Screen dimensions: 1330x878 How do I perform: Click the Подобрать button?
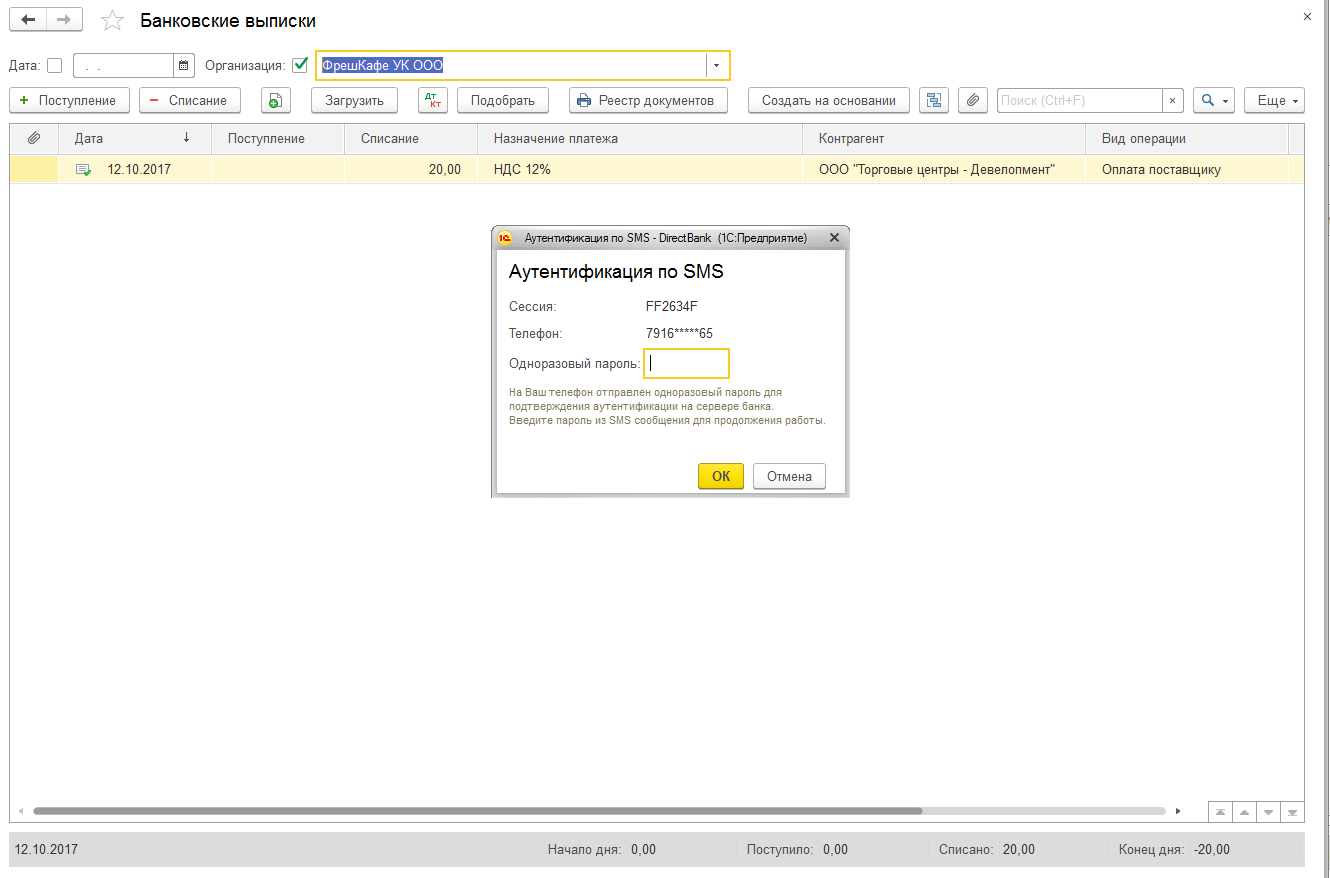[502, 100]
